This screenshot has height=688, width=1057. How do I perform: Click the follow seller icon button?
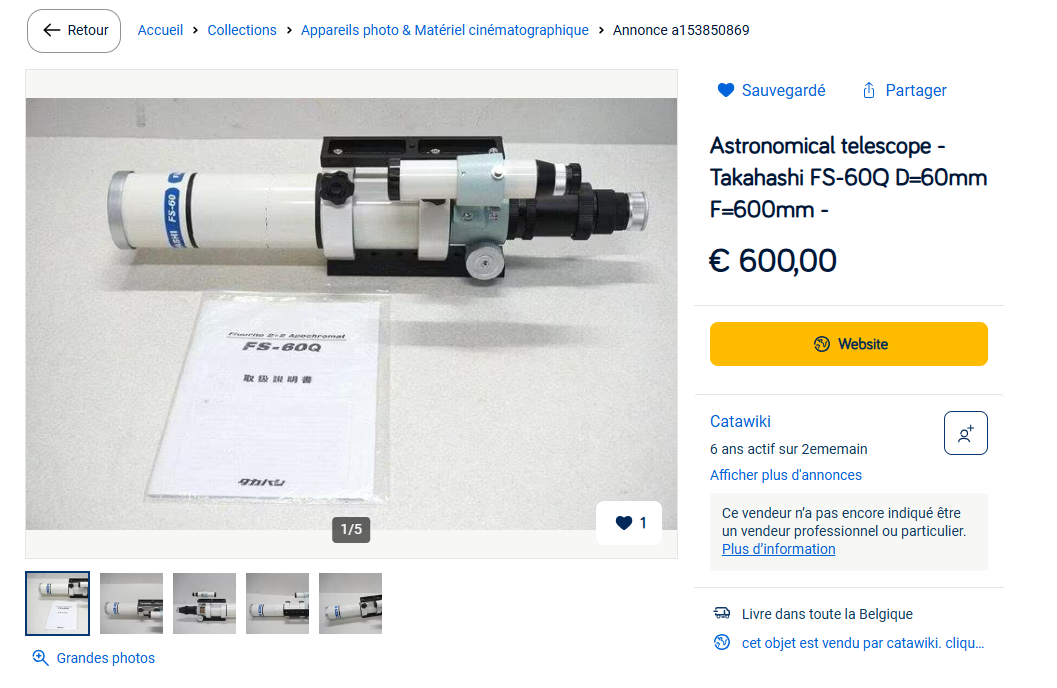tap(965, 433)
